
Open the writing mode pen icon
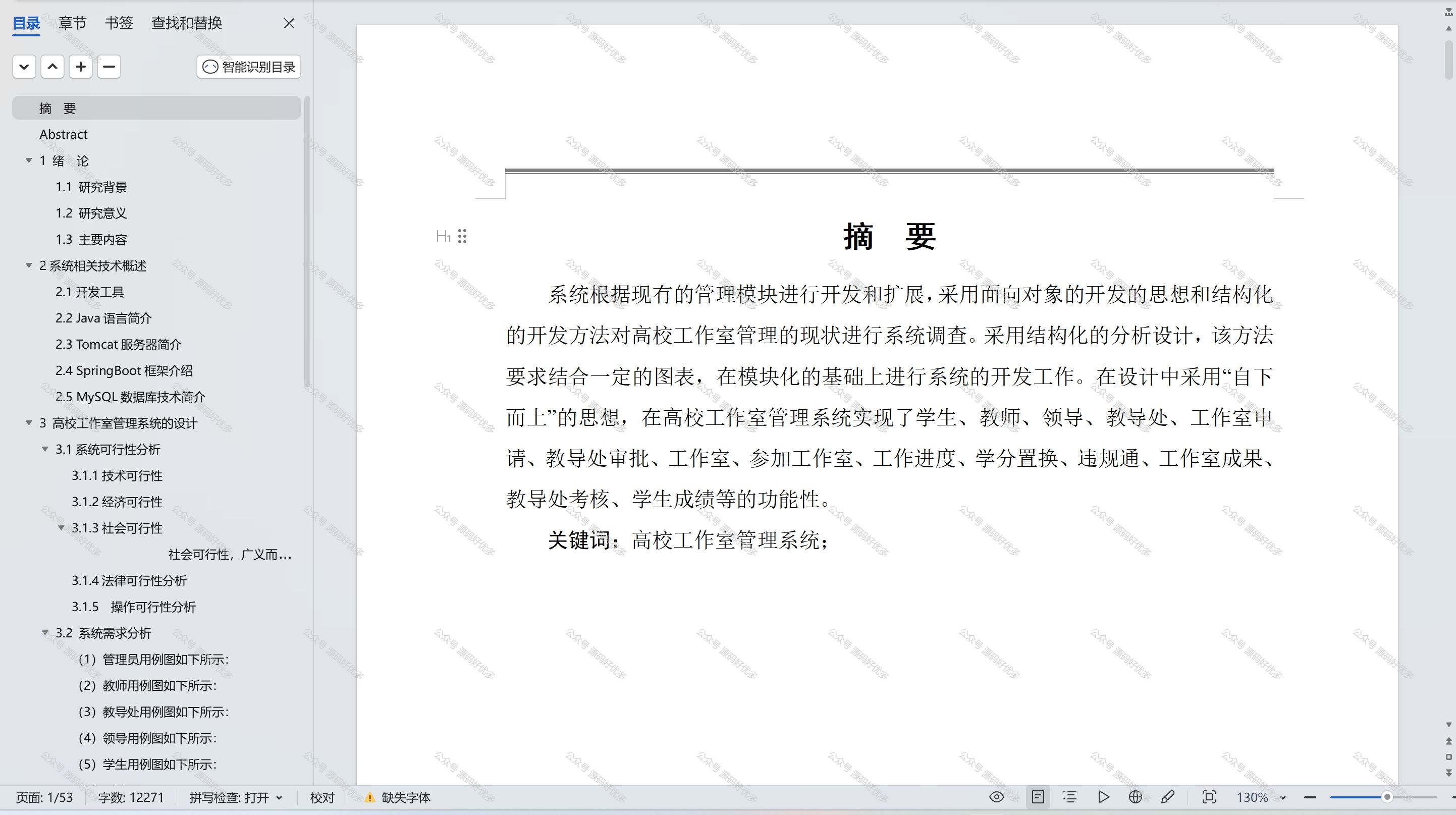[1168, 797]
